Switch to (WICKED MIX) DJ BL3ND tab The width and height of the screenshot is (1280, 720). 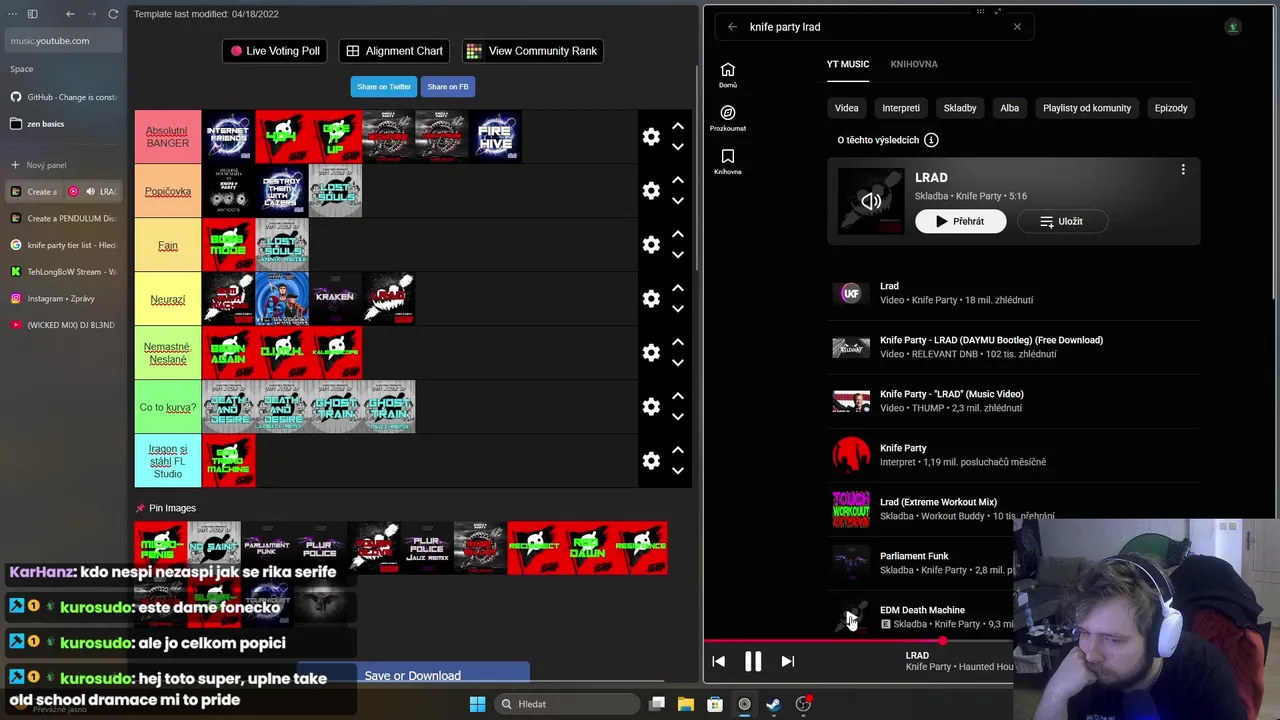tap(64, 325)
